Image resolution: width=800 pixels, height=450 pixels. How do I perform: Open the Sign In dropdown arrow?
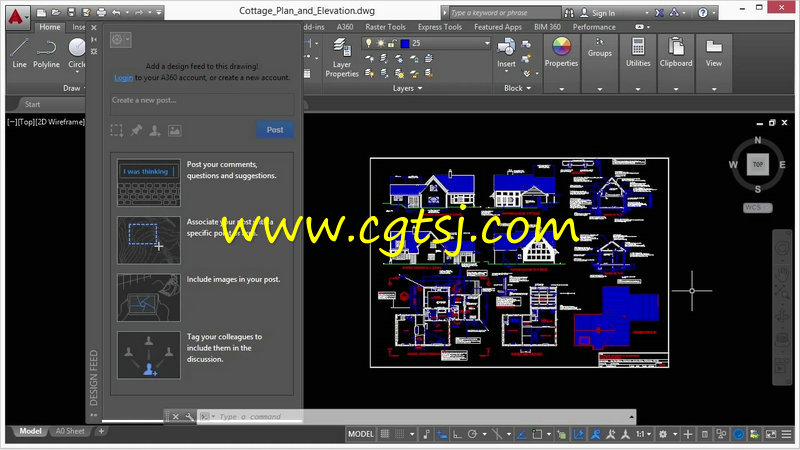647,13
